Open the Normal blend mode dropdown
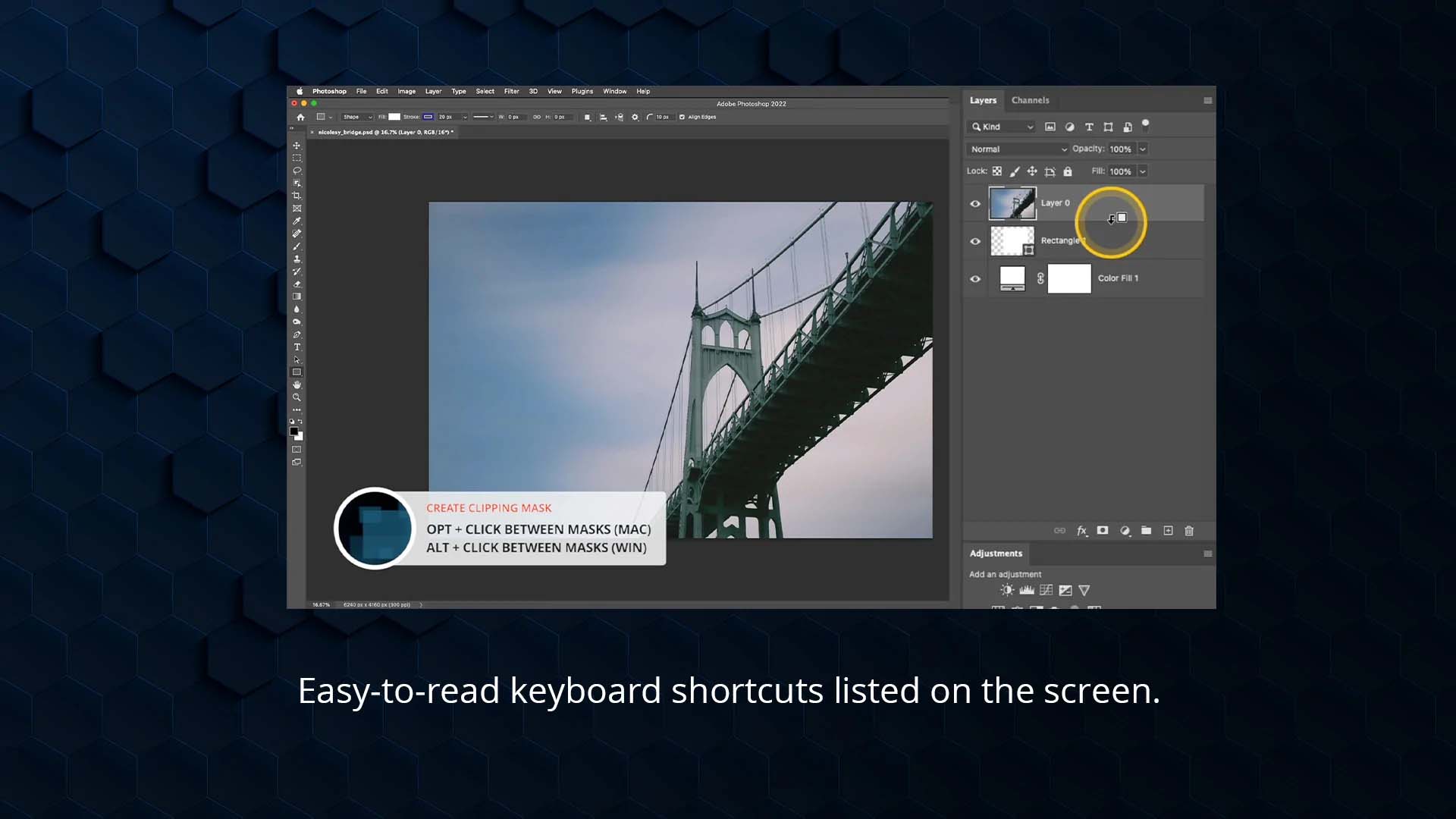This screenshot has width=1456, height=819. point(1018,149)
